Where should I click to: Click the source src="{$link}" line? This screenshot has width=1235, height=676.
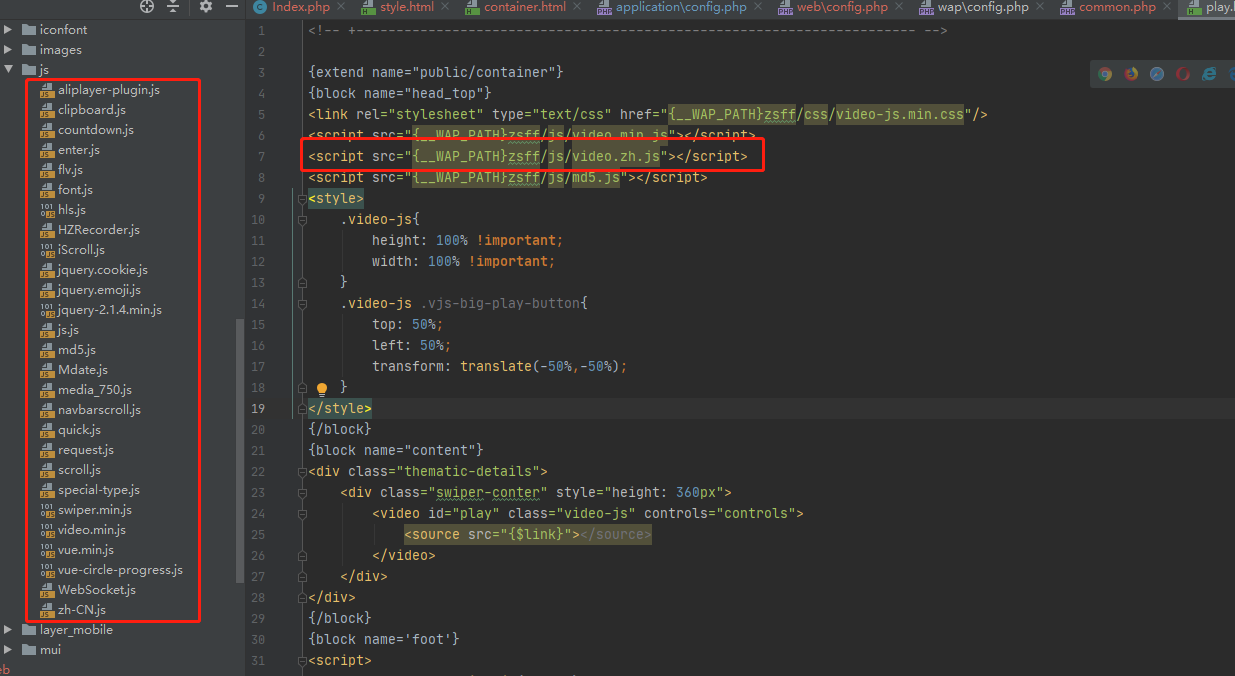[x=528, y=535]
